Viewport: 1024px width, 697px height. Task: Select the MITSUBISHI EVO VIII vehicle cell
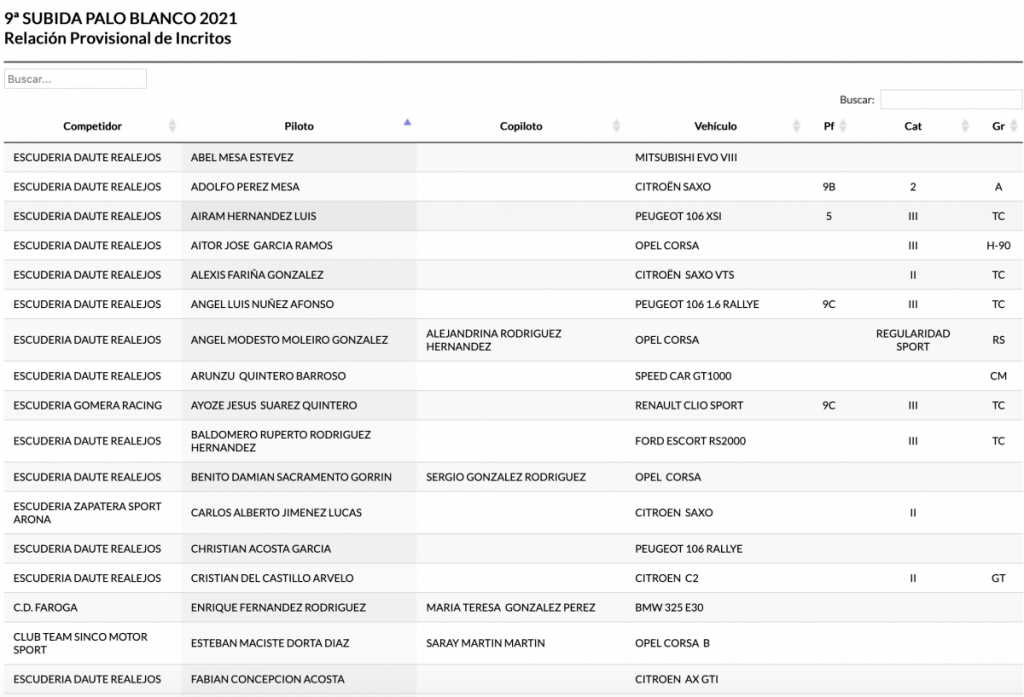pyautogui.click(x=686, y=158)
